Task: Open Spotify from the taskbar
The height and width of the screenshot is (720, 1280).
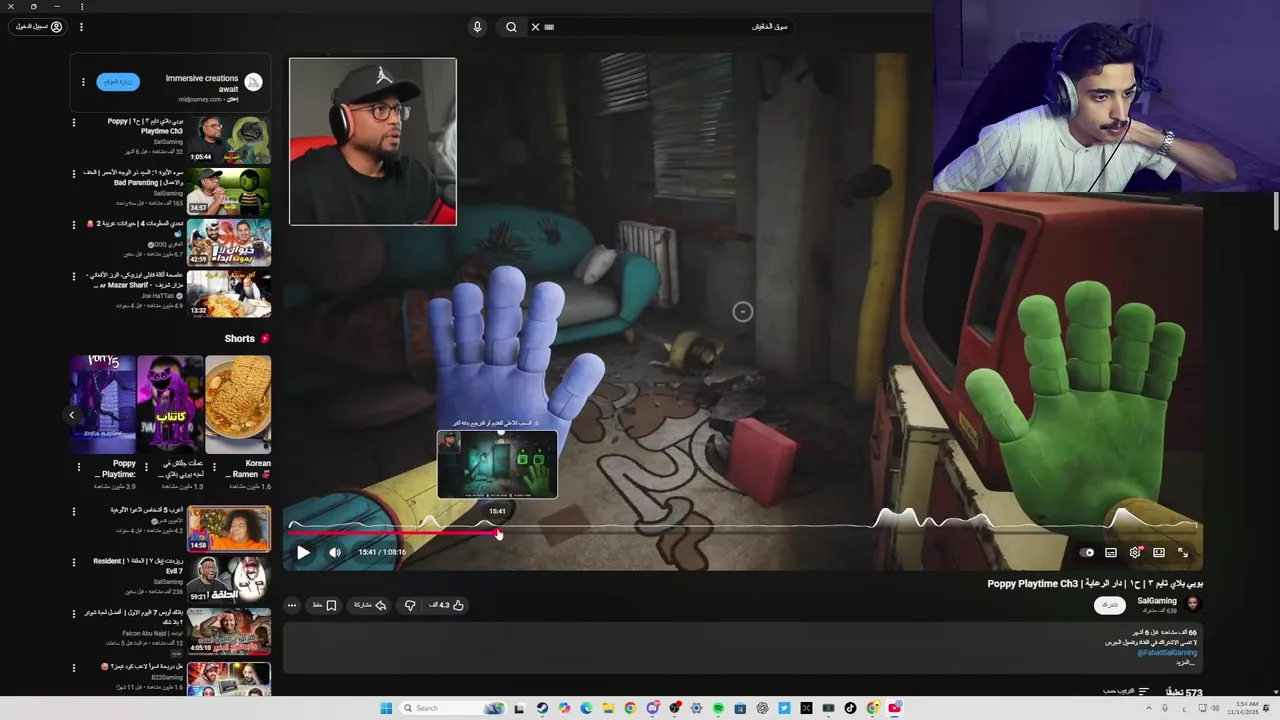Action: [718, 708]
